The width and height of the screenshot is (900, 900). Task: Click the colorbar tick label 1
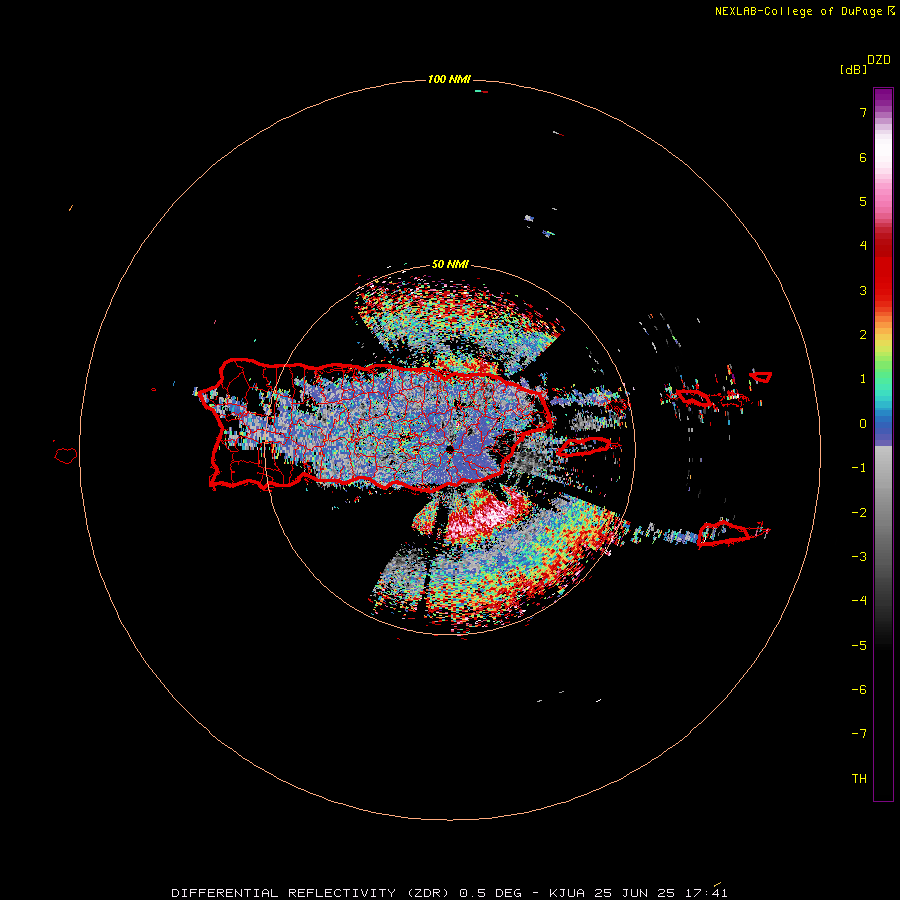(863, 379)
